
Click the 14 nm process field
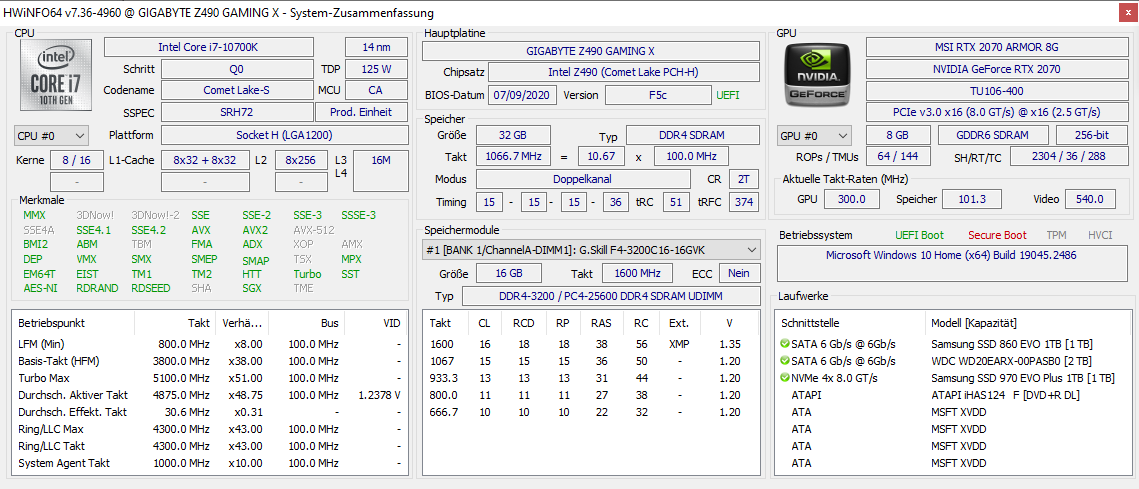pos(376,47)
